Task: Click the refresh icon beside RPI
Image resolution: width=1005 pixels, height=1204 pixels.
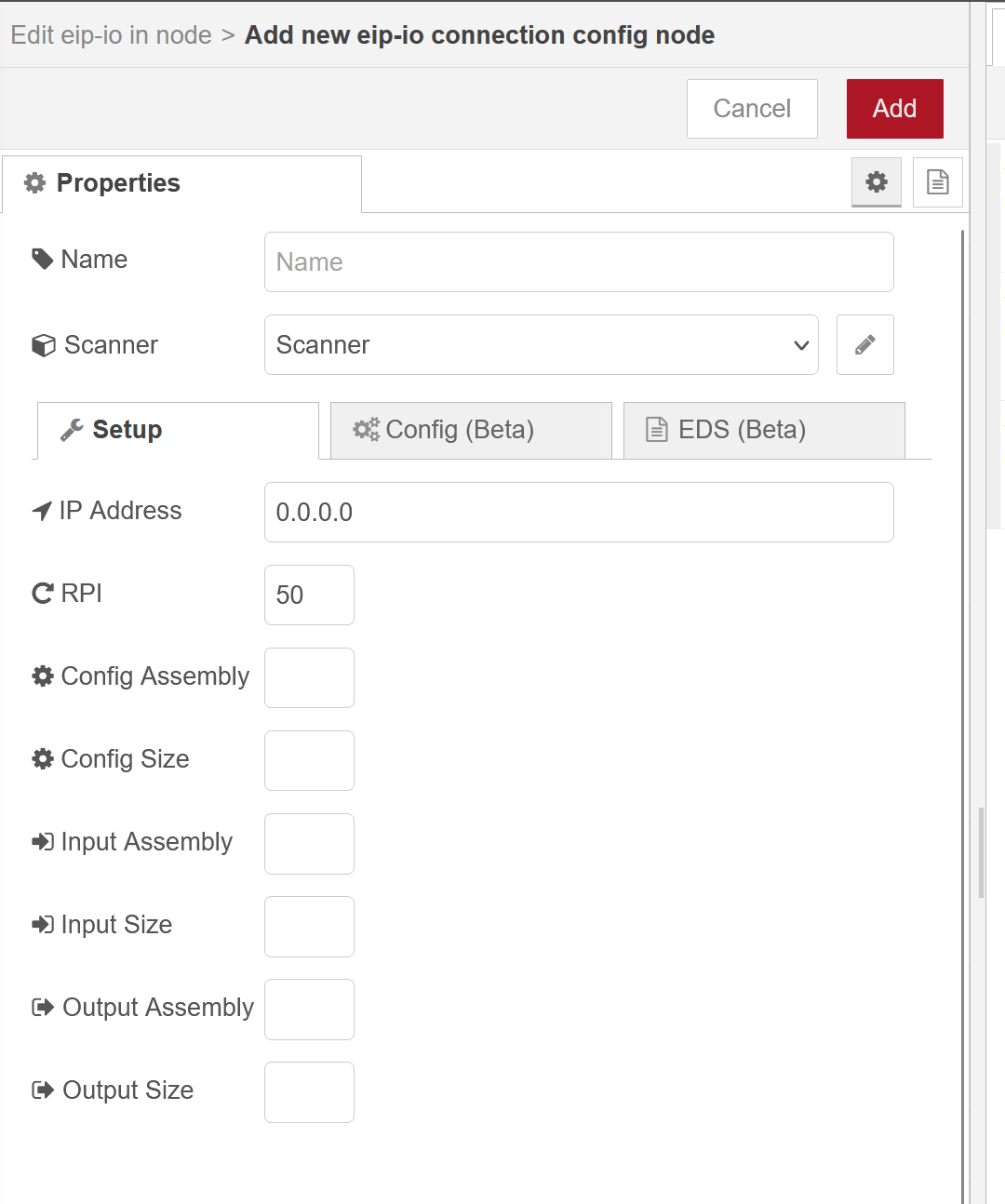Action: click(43, 593)
